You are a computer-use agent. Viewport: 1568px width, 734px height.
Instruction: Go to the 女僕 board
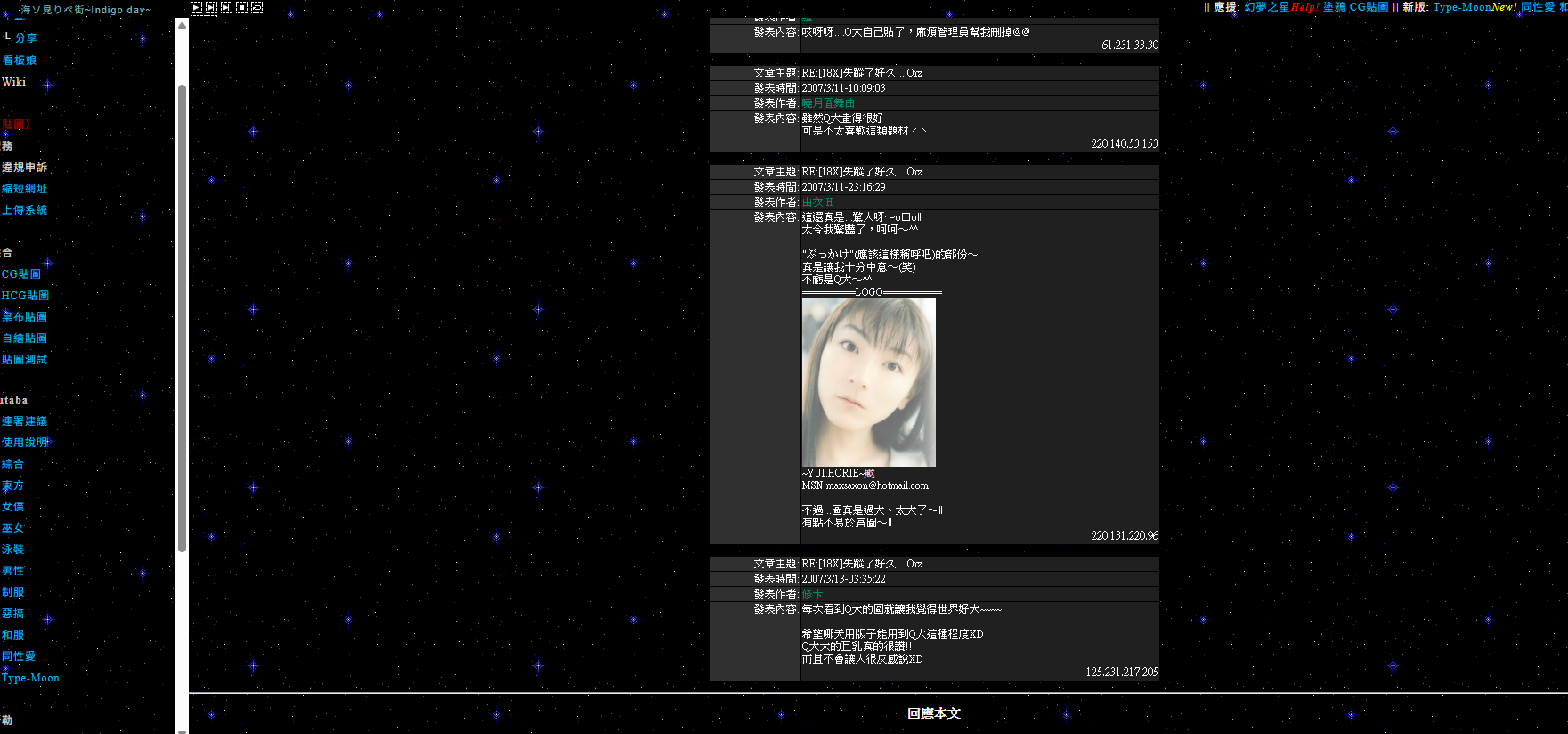(12, 507)
